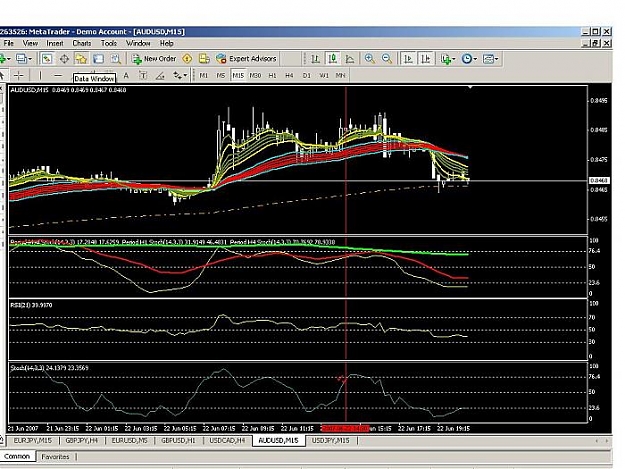Click the RSI(21) indicator label
The width and height of the screenshot is (625, 469).
click(31, 305)
